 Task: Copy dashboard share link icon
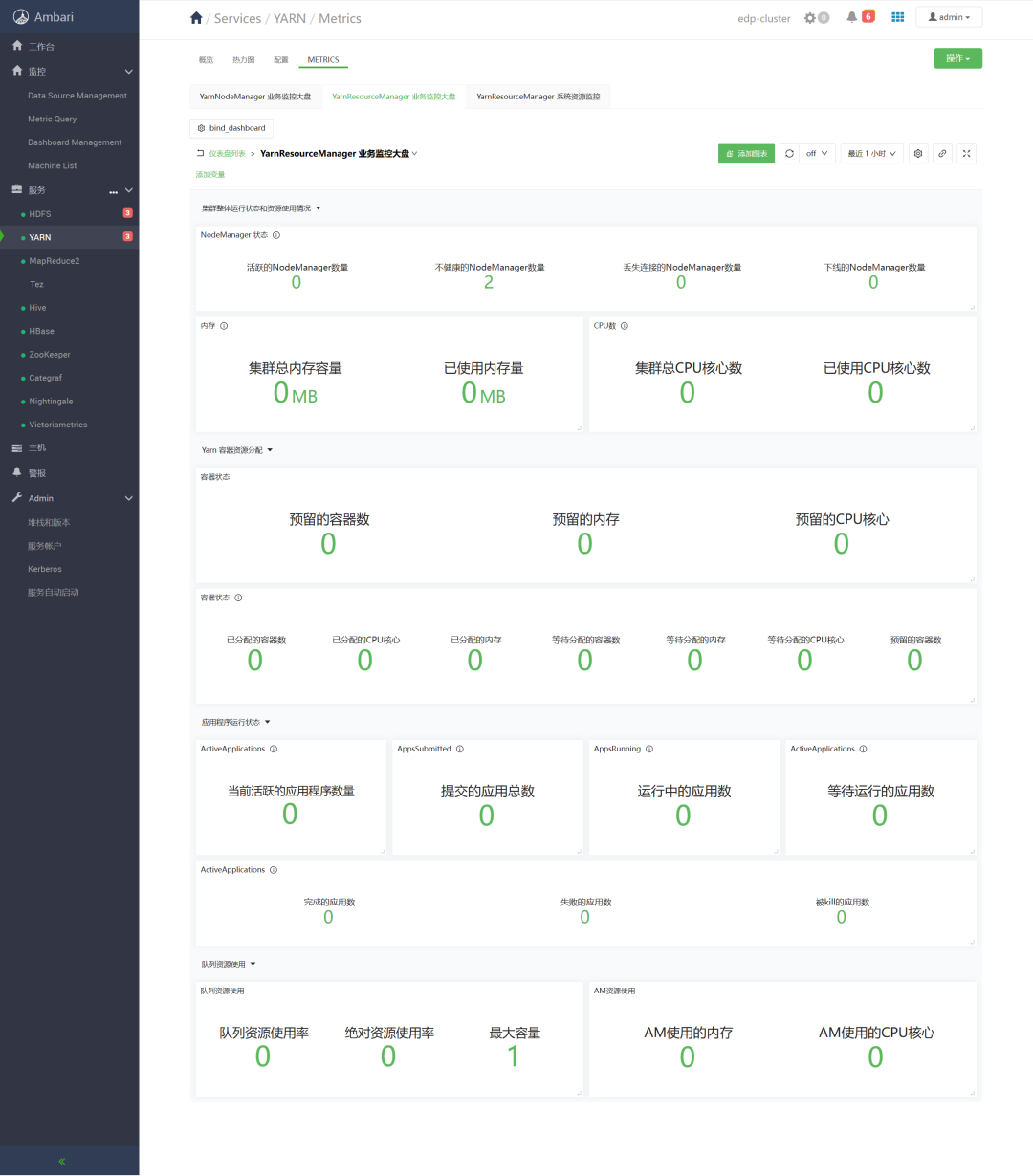(x=942, y=153)
